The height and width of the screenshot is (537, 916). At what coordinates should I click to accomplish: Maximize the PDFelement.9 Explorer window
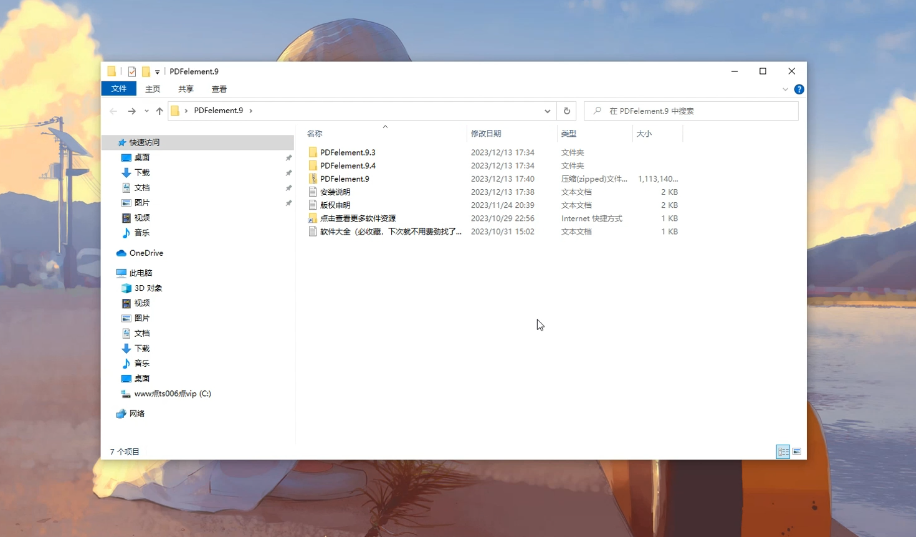tap(762, 71)
